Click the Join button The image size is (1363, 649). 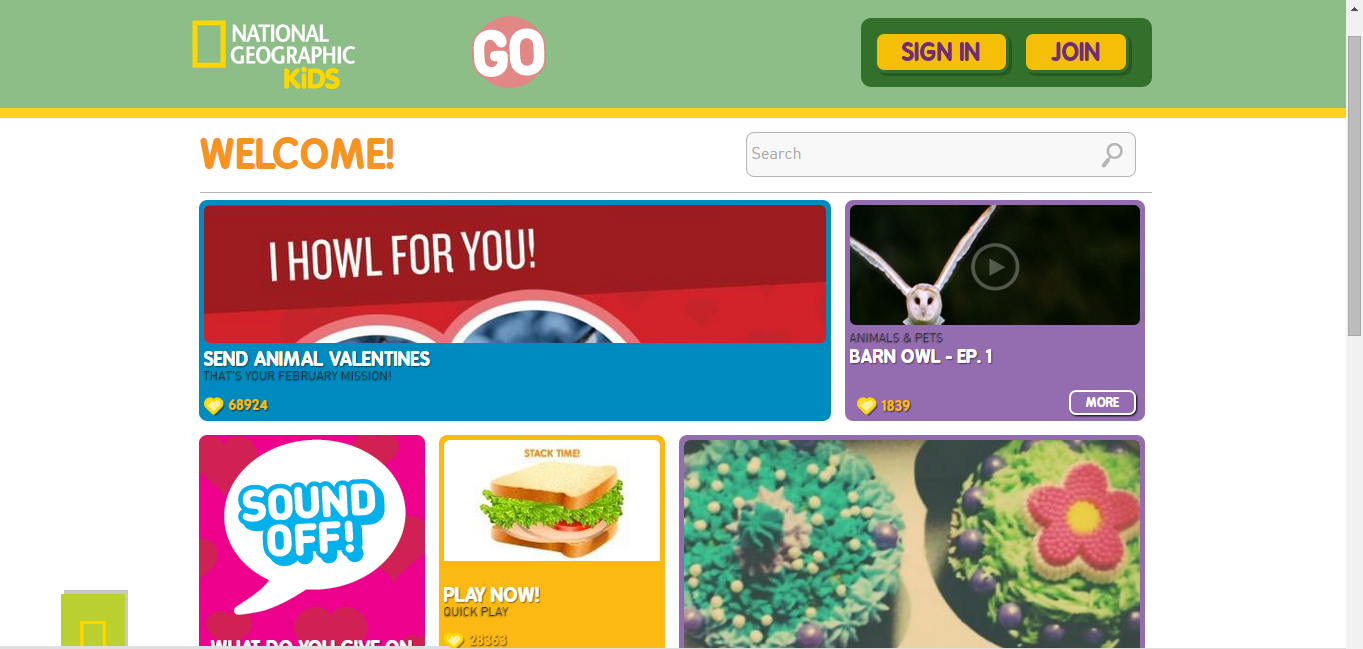[1076, 52]
